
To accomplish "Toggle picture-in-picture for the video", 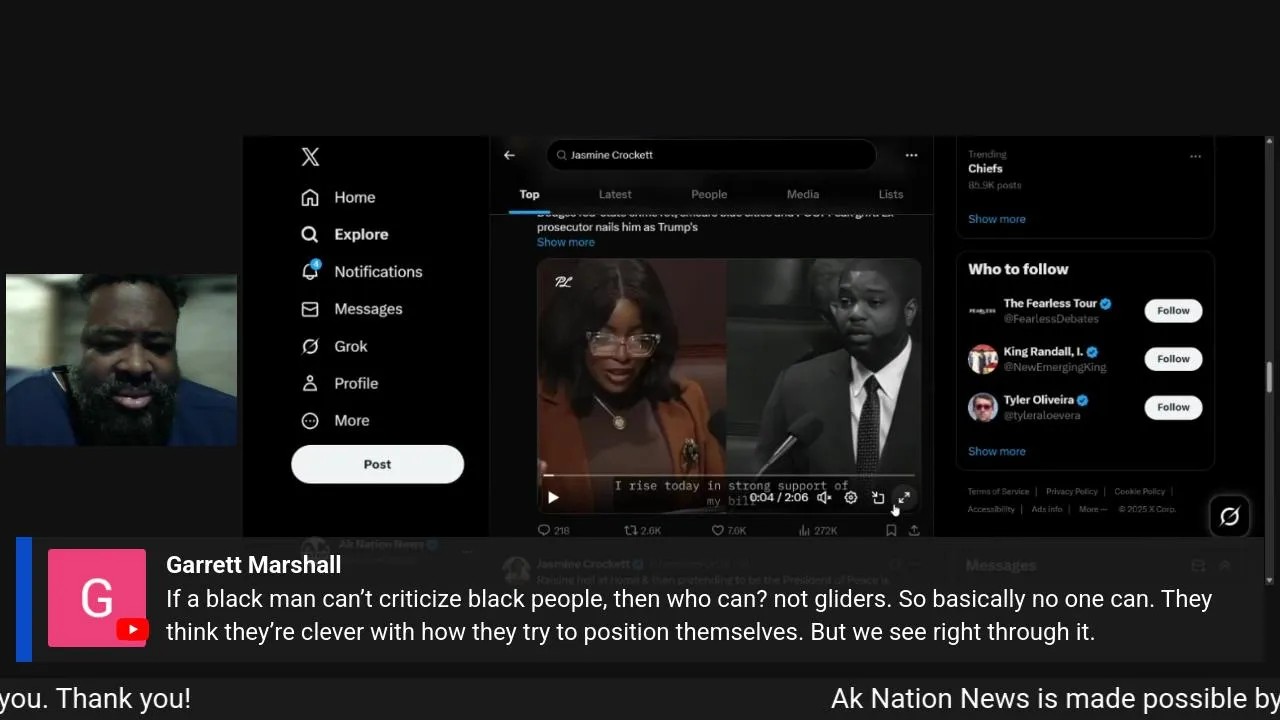I will pyautogui.click(x=878, y=497).
